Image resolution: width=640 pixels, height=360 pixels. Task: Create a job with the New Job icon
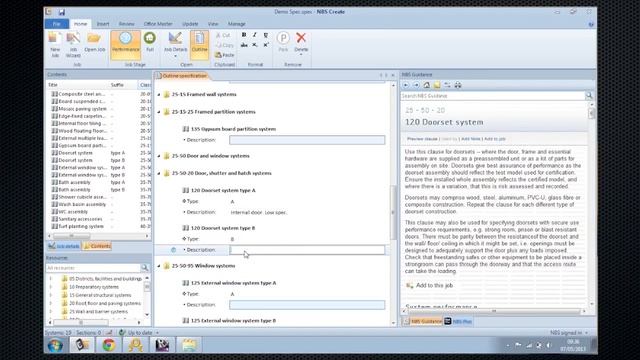pyautogui.click(x=55, y=44)
